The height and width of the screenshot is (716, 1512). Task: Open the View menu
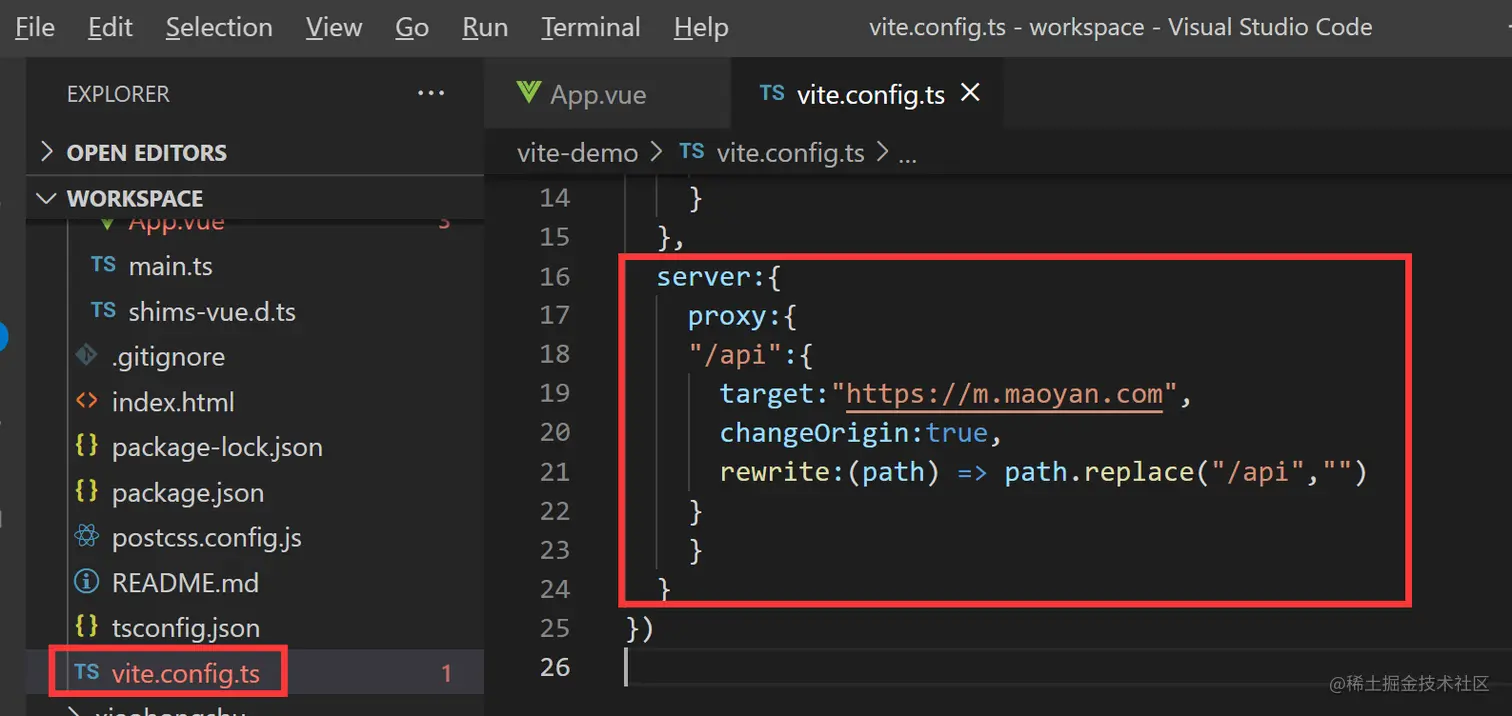pyautogui.click(x=334, y=27)
